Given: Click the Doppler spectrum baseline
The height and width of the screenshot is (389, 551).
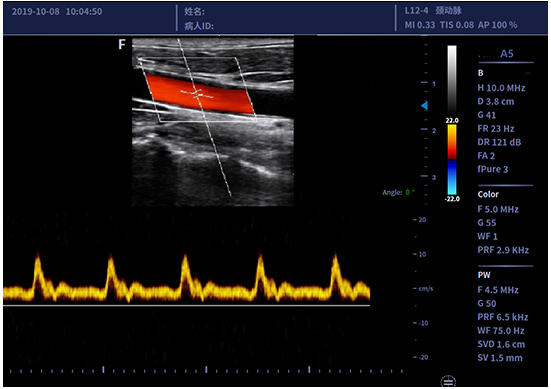Looking at the screenshot, I should click(187, 305).
